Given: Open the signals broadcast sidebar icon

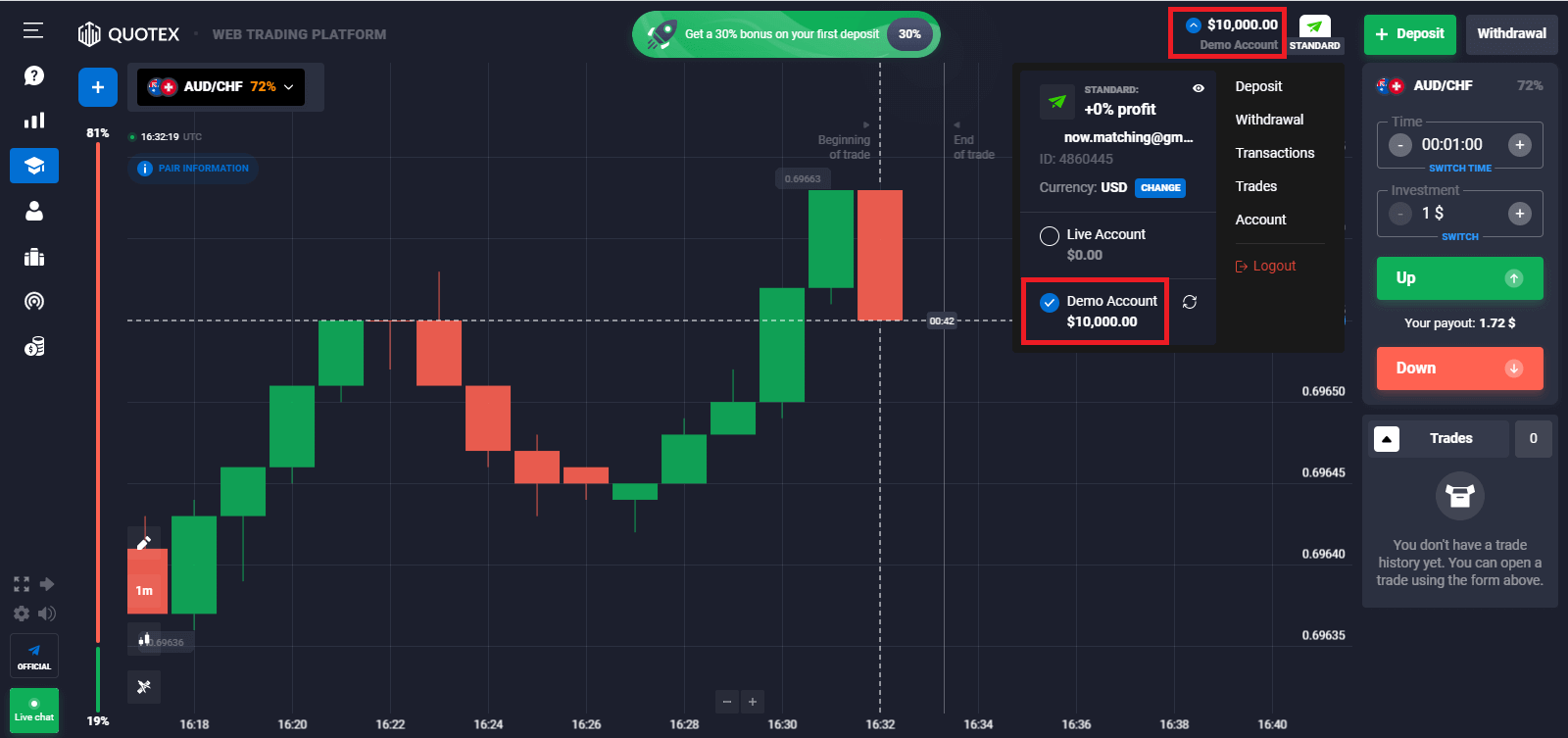Looking at the screenshot, I should 34,301.
